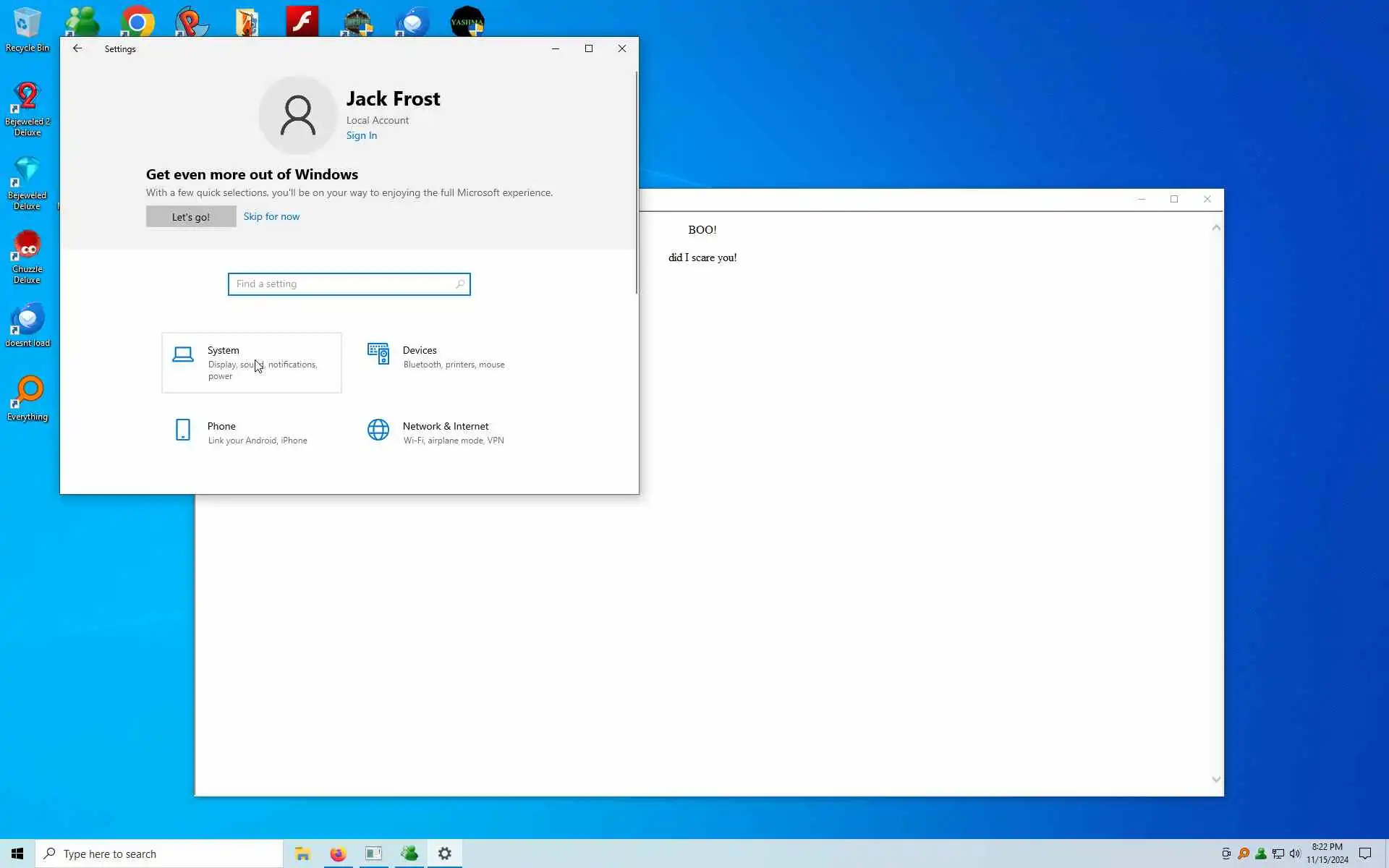Click the Sign In link
The height and width of the screenshot is (868, 1389).
tap(361, 135)
